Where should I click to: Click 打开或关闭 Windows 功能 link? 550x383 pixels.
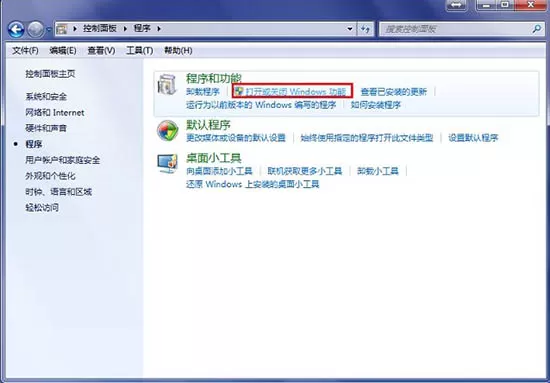point(295,92)
